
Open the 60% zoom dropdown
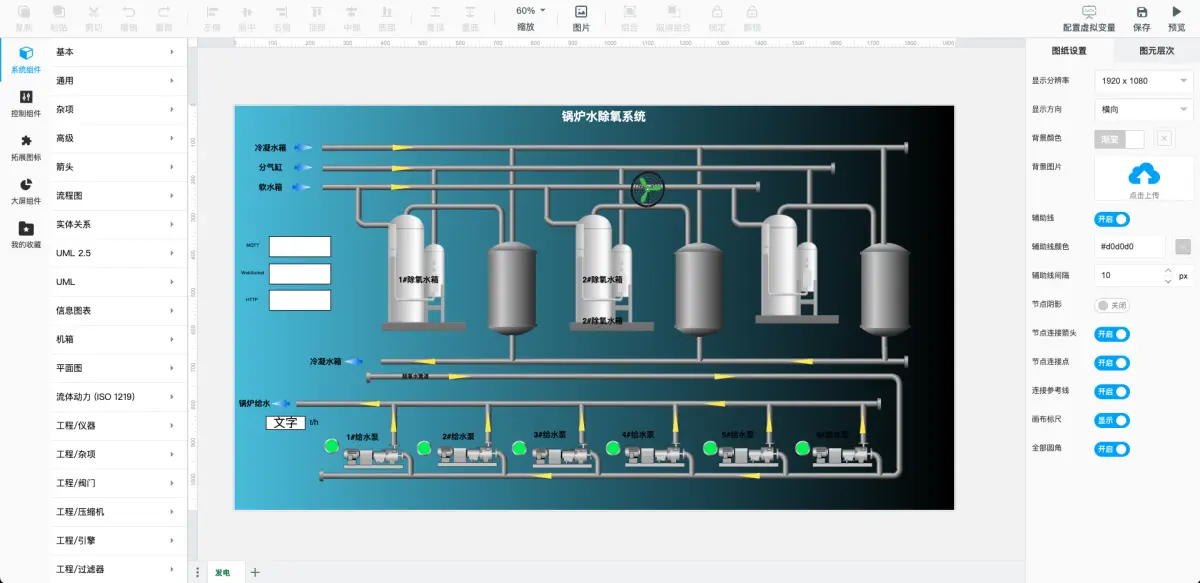pyautogui.click(x=529, y=11)
